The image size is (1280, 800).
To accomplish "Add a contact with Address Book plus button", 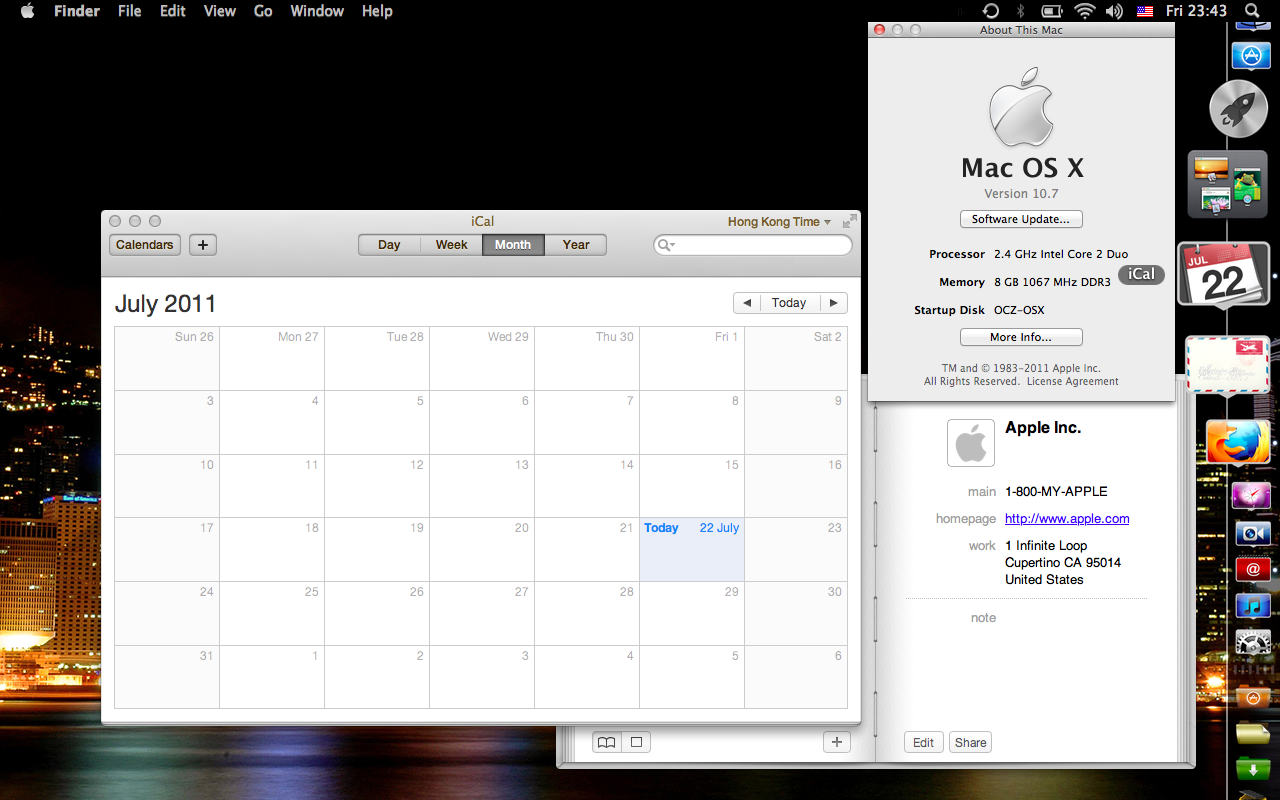I will (x=837, y=742).
